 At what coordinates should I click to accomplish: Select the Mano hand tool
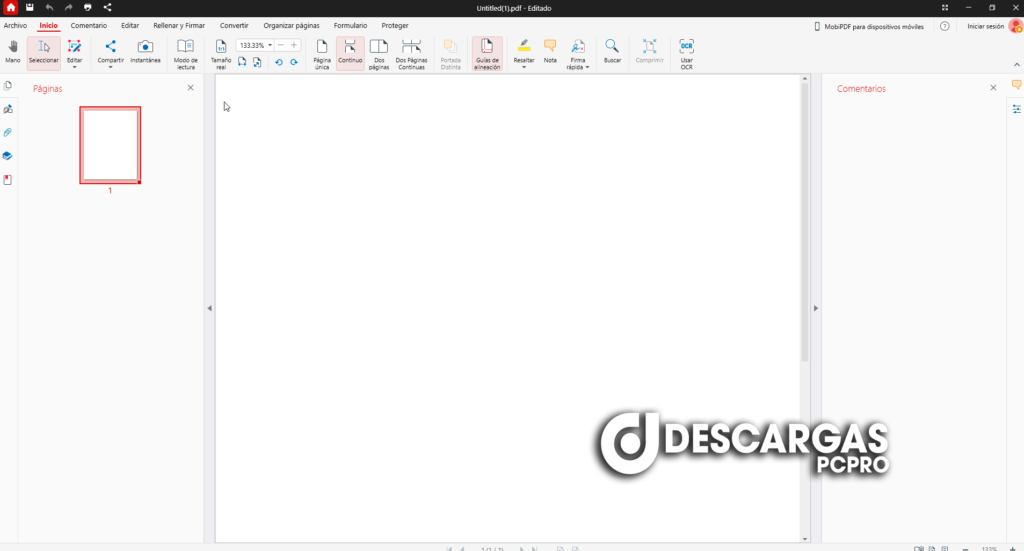(x=13, y=51)
